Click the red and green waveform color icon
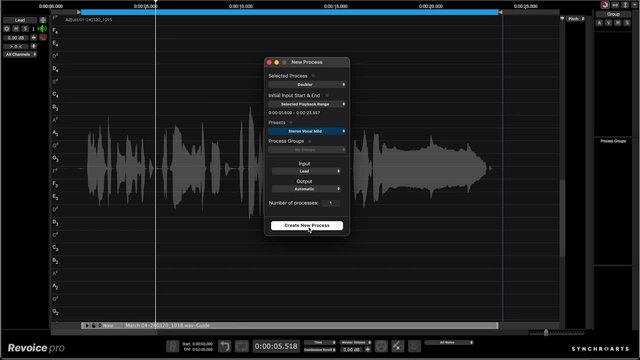 [43, 38]
